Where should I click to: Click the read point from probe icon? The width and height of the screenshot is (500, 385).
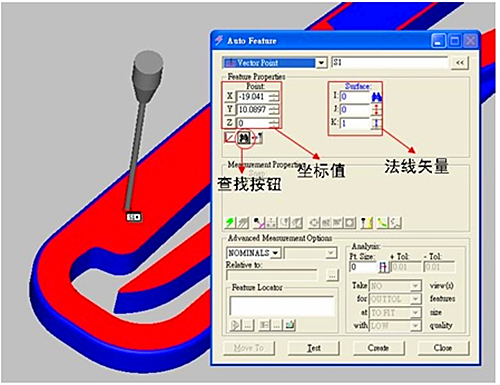tap(257, 137)
